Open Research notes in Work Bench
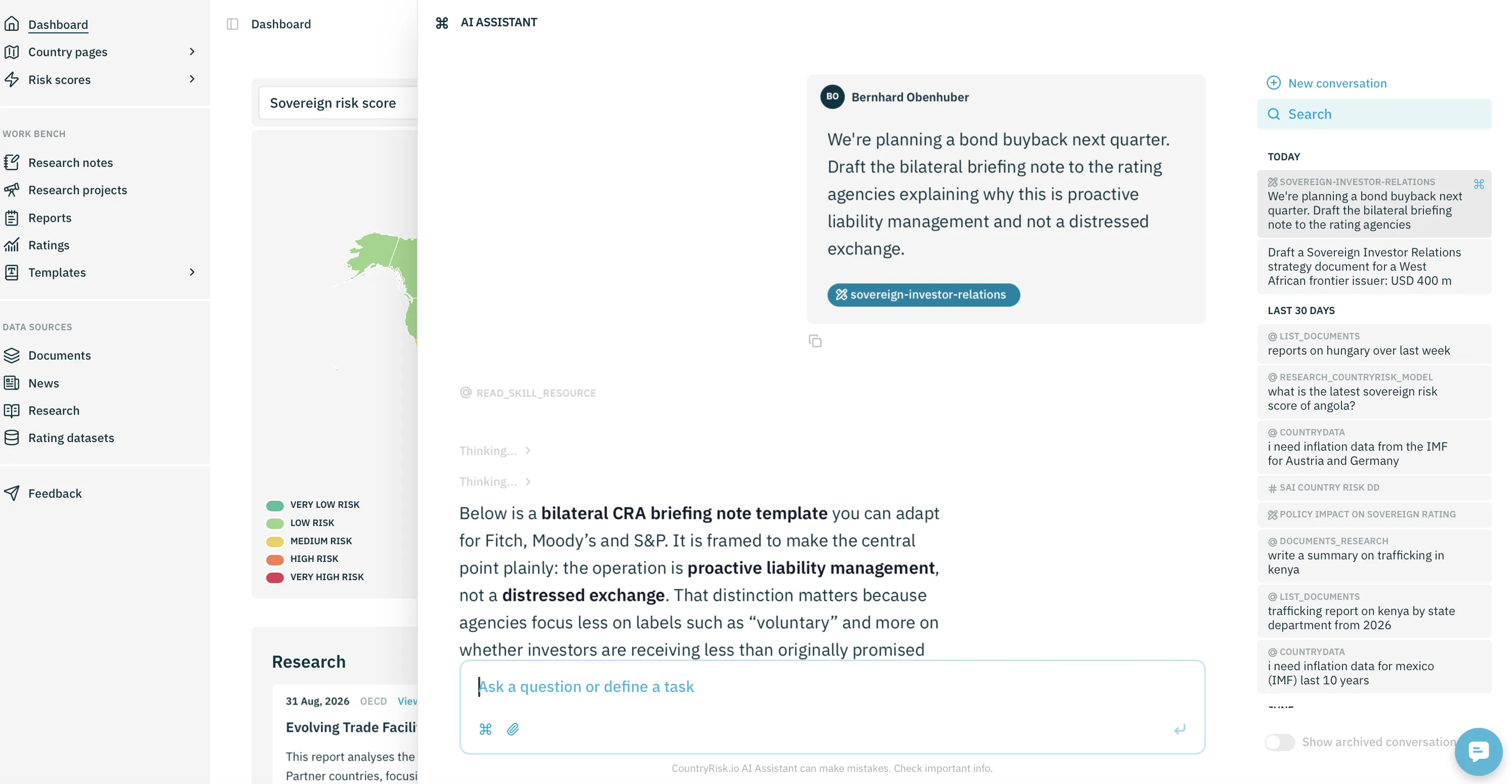 [x=70, y=162]
